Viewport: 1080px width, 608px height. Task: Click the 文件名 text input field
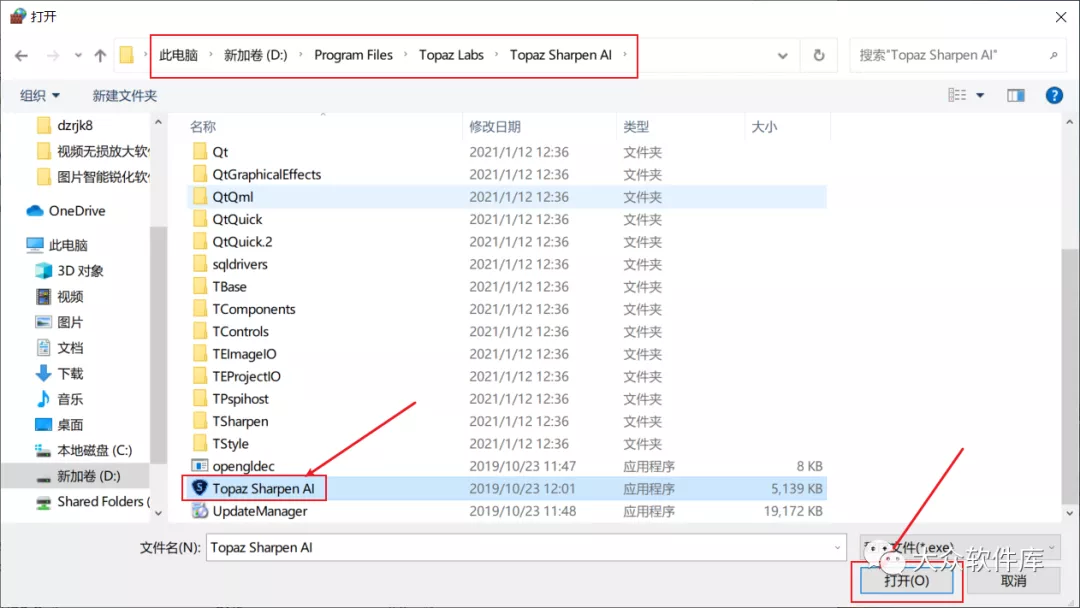(520, 548)
